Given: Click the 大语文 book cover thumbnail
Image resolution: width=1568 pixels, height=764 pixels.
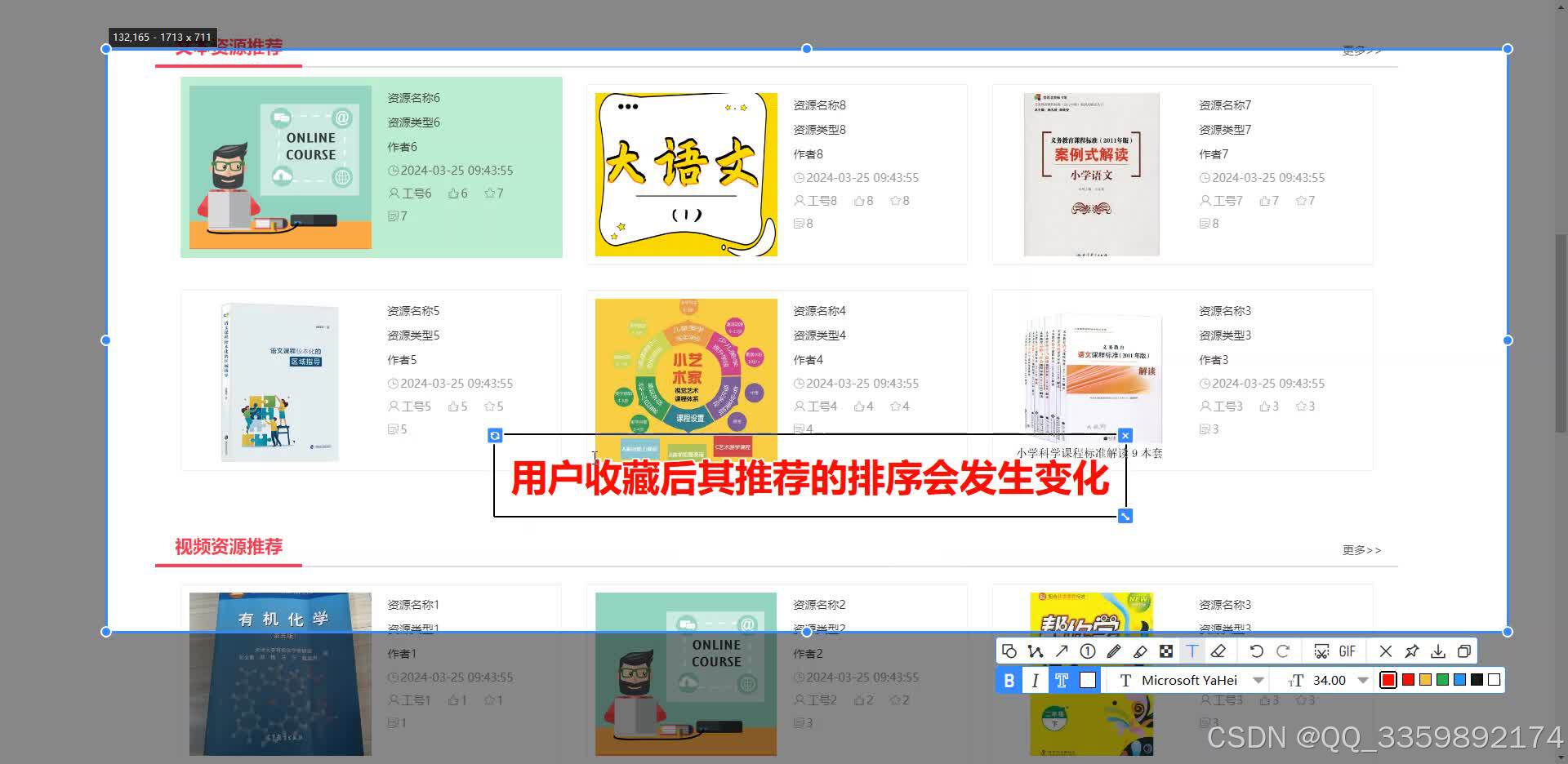Looking at the screenshot, I should 685,173.
